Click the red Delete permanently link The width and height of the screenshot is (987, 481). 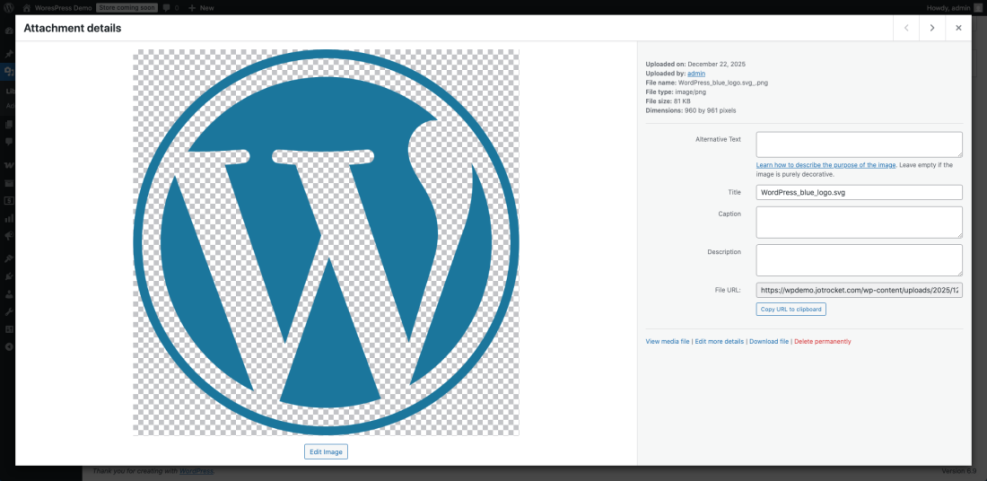click(x=822, y=341)
